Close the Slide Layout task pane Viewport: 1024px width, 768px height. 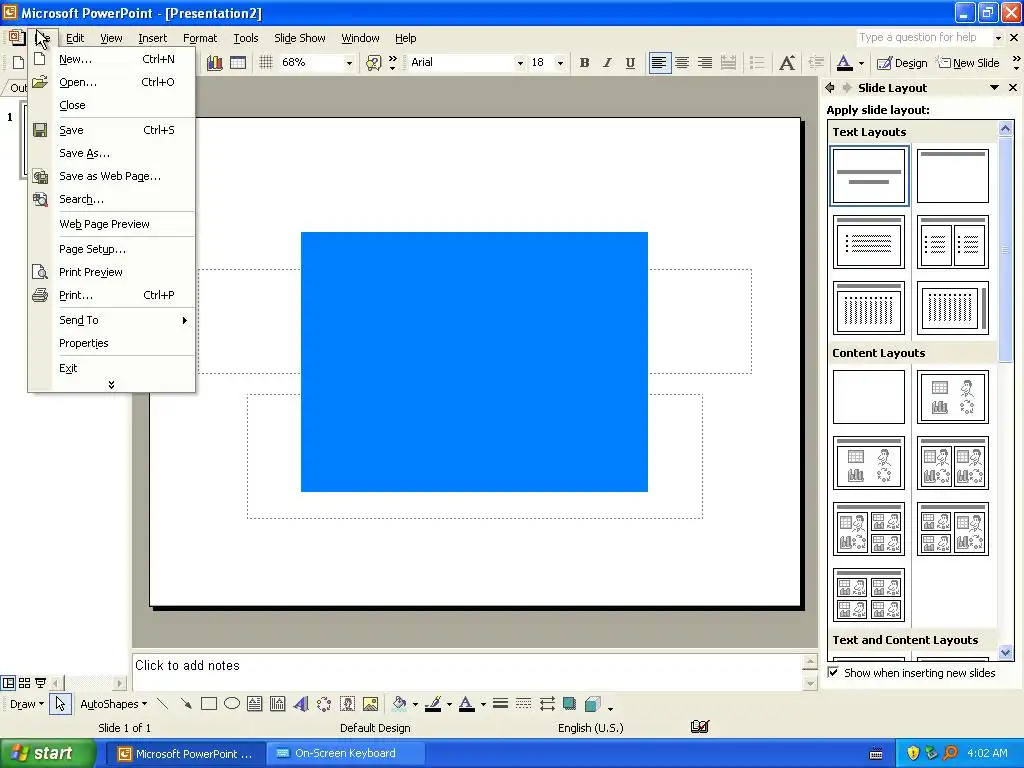(x=1013, y=88)
